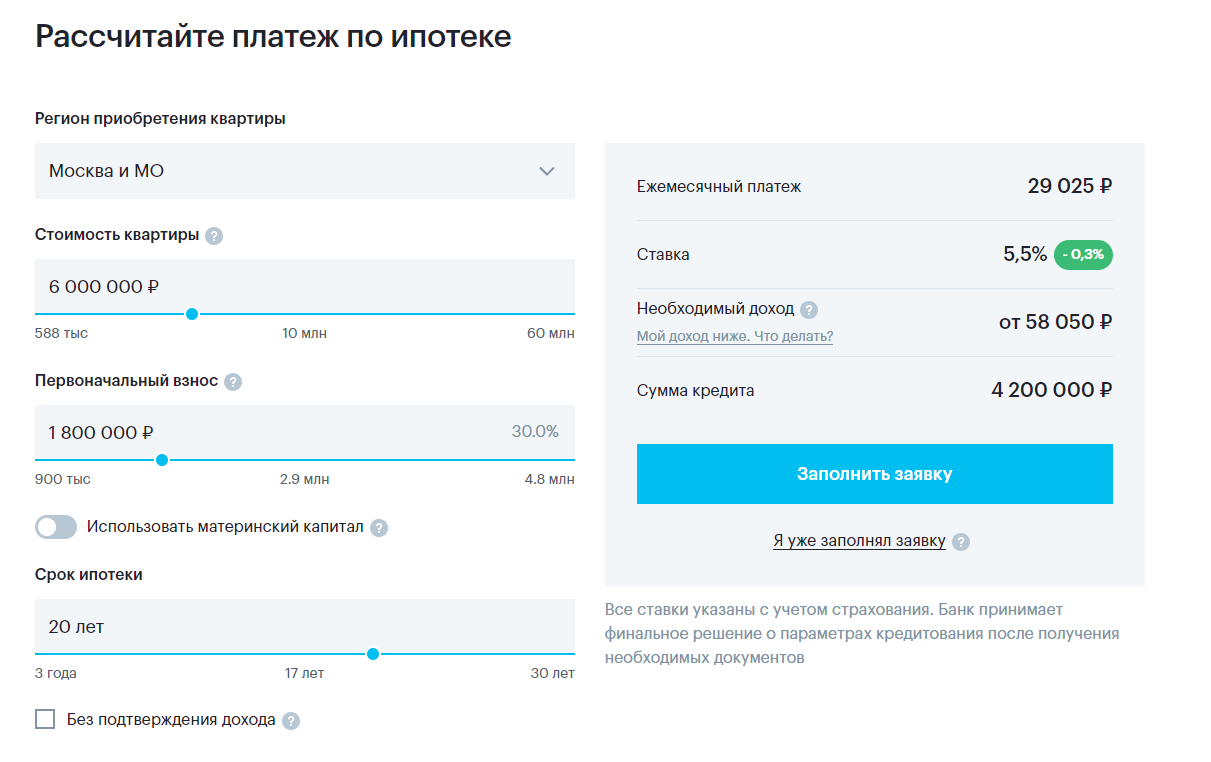This screenshot has width=1211, height=762.
Task: Click help icon next to Необходимый доход
Action: point(809,310)
